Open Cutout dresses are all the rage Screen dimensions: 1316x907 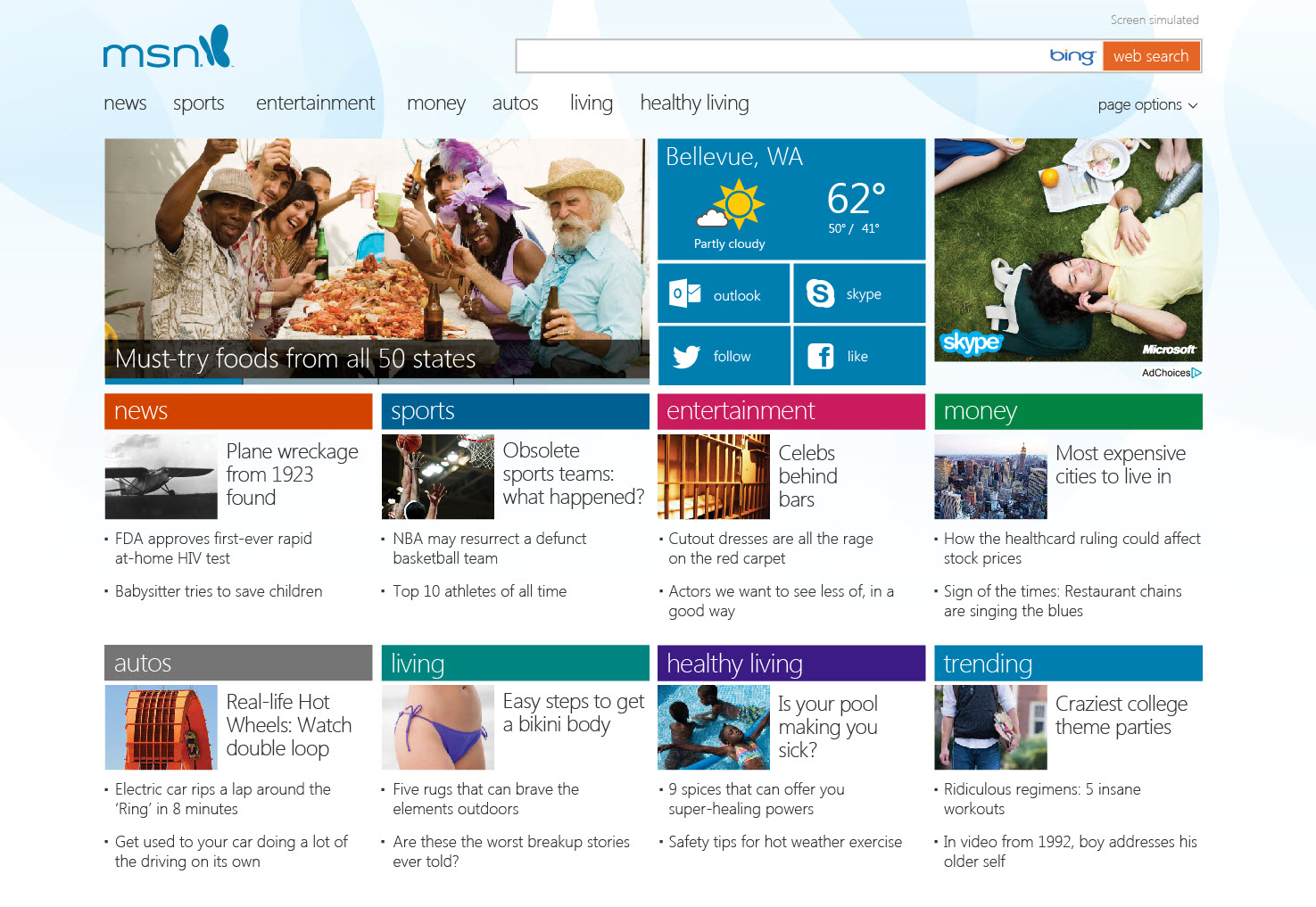coord(770,548)
